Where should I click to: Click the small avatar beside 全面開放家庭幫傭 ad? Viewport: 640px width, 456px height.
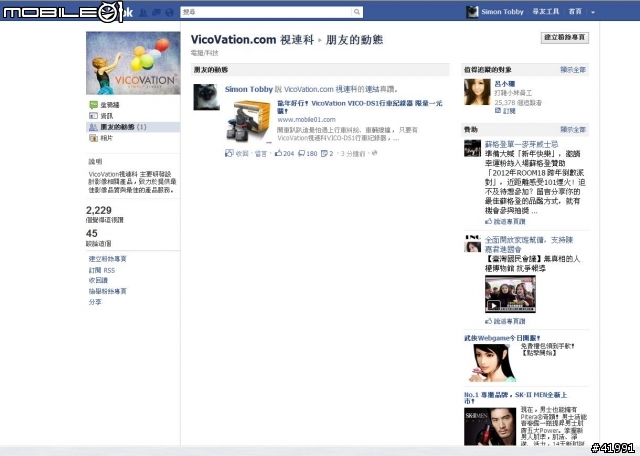coord(473,244)
